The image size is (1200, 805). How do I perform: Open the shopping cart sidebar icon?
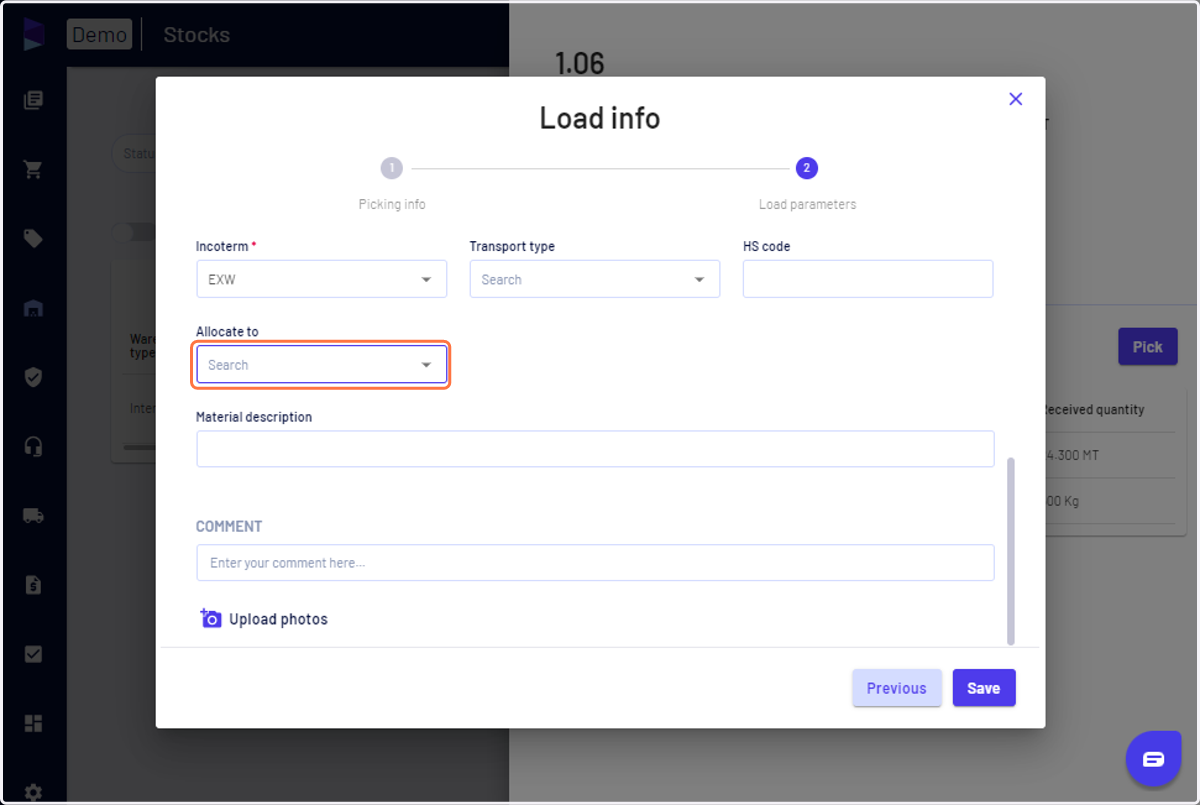(x=33, y=169)
